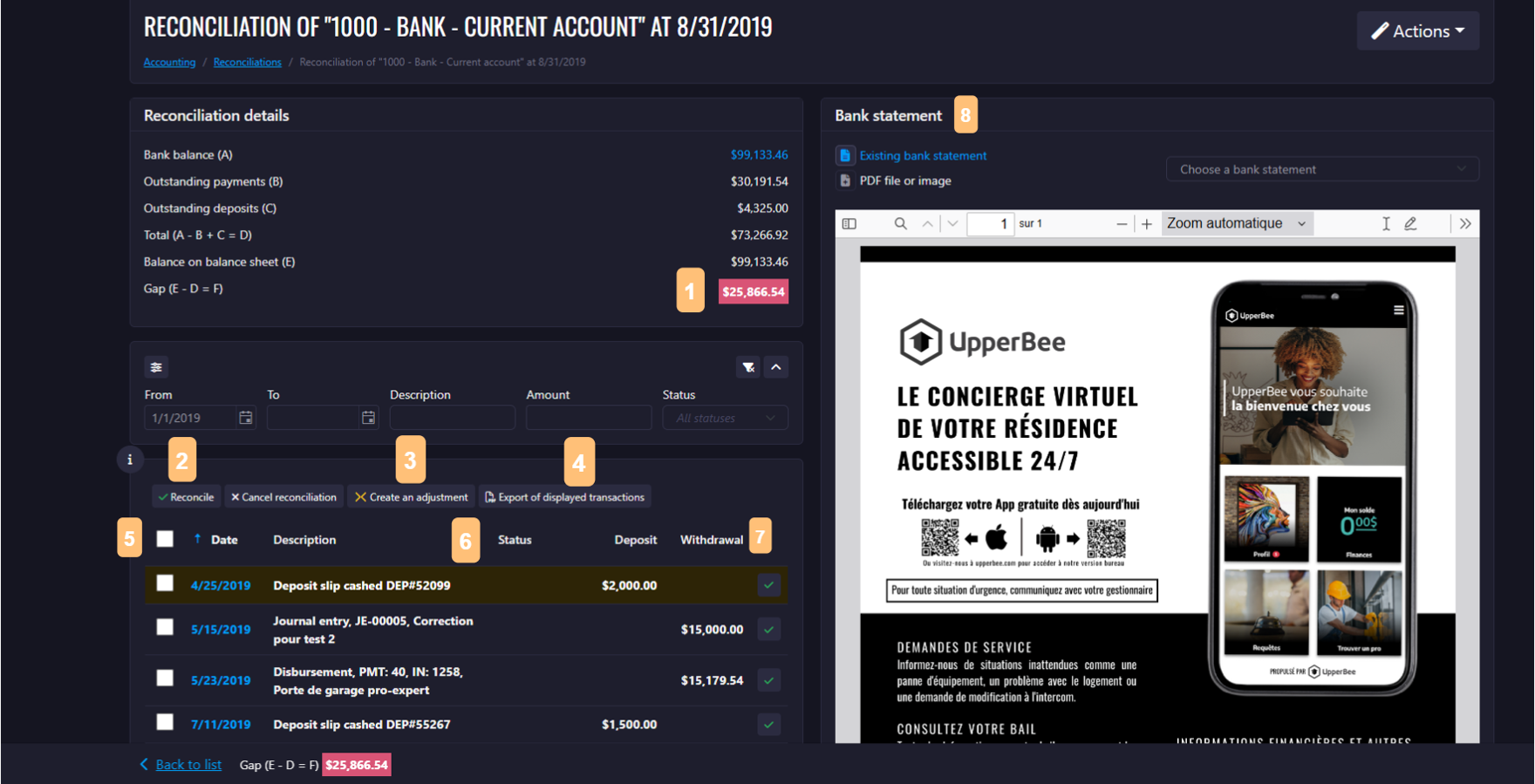Viewport: 1535px width, 784px height.
Task: Click the PDF page number field
Action: pyautogui.click(x=991, y=224)
